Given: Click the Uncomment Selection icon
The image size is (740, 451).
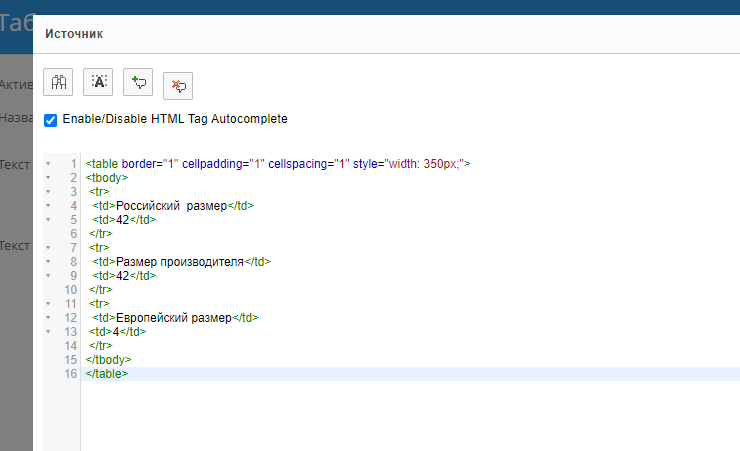Looking at the screenshot, I should (178, 86).
